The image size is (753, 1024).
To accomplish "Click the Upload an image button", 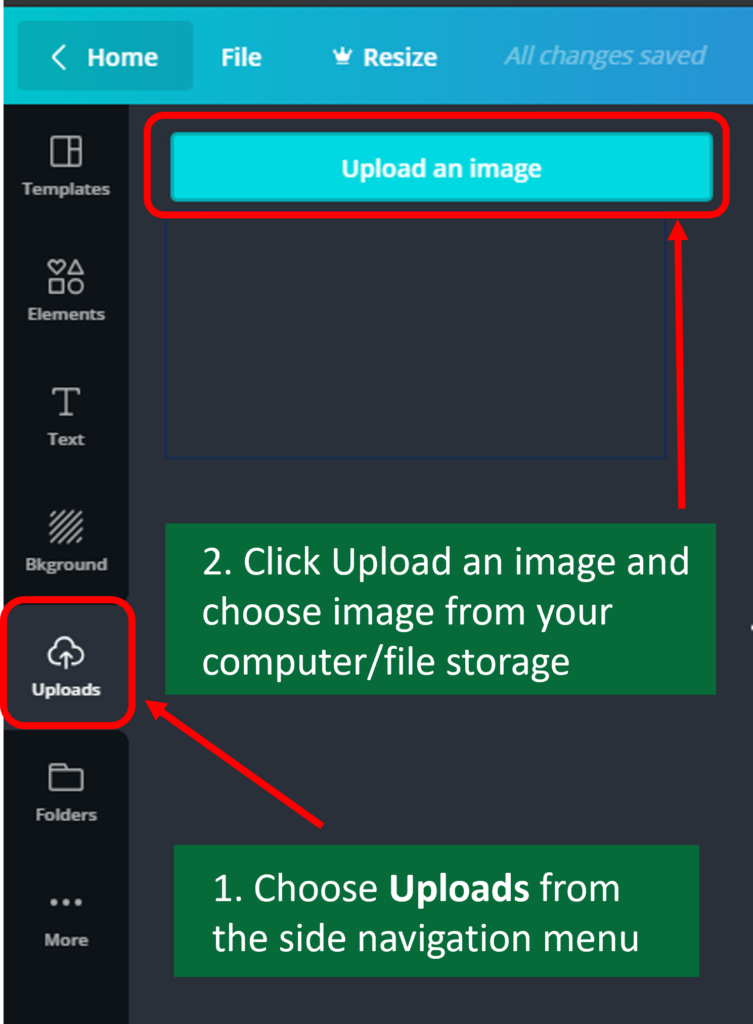I will click(441, 167).
